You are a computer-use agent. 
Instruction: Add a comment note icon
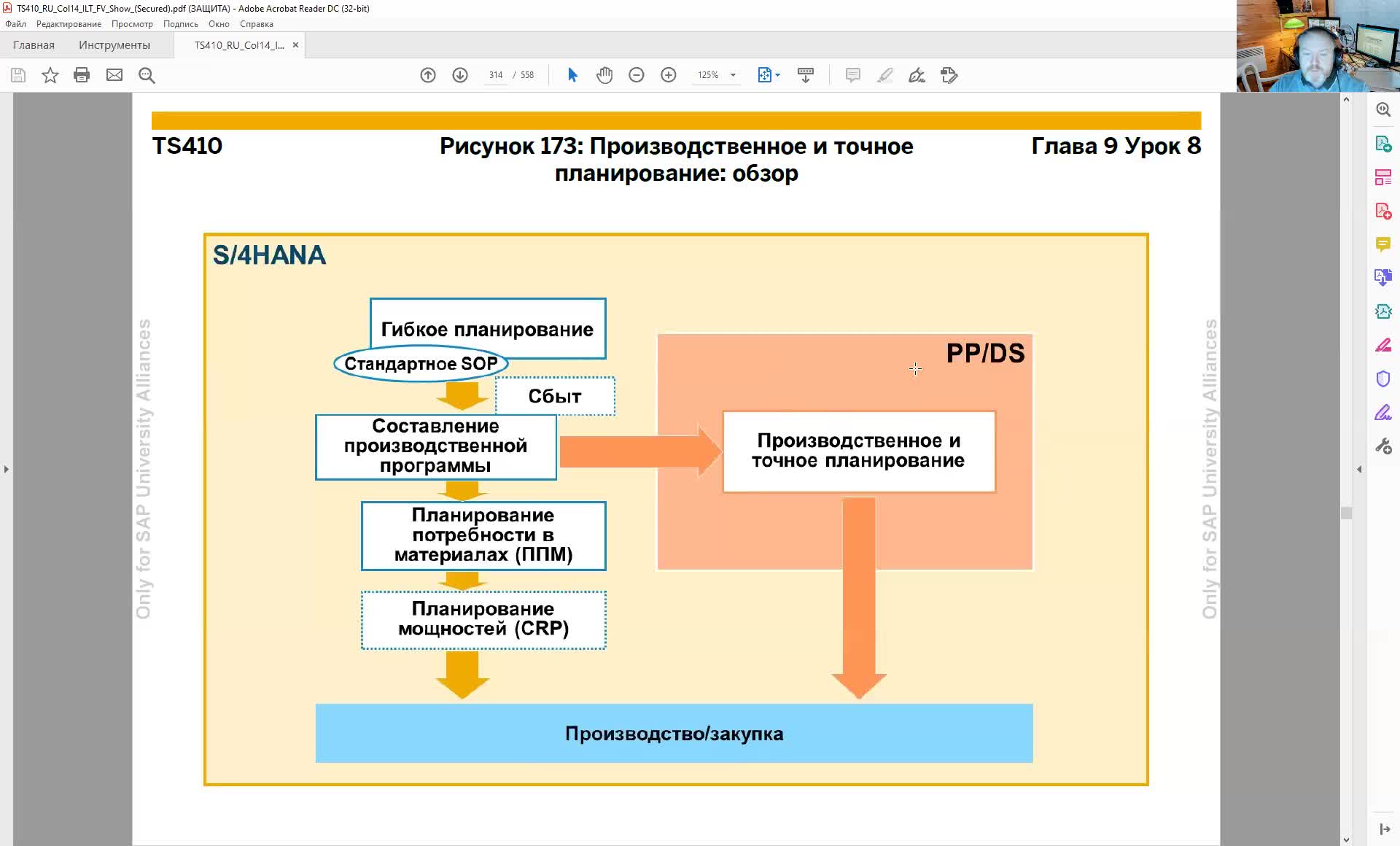click(852, 75)
